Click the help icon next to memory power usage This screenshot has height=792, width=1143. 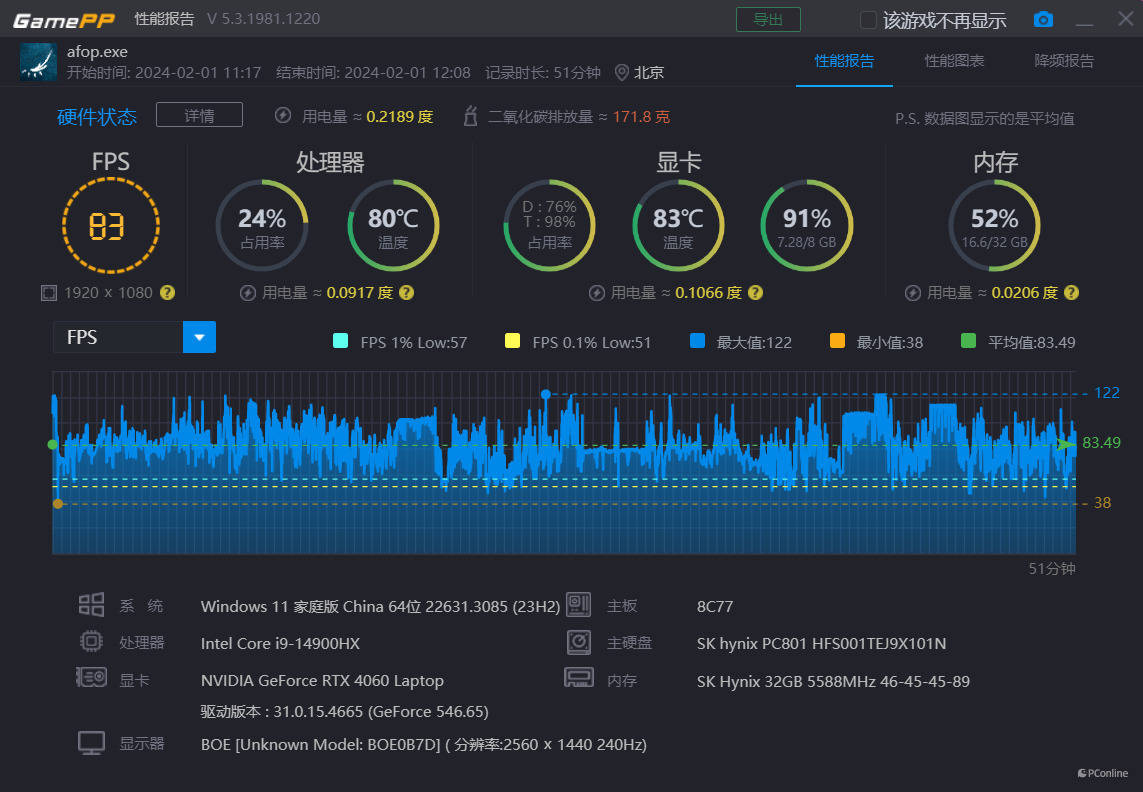(x=1071, y=293)
